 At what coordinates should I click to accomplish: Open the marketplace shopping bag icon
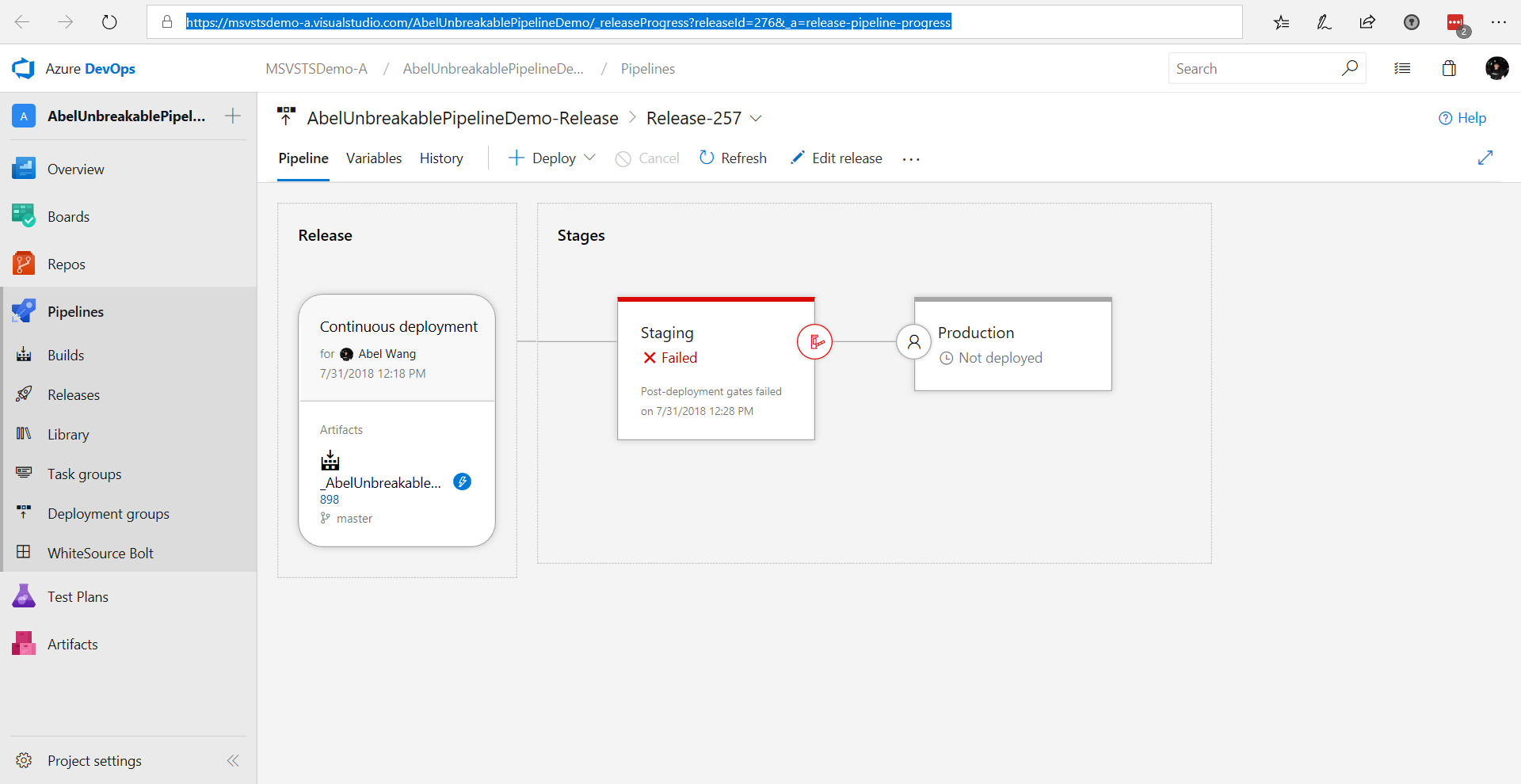click(x=1449, y=69)
